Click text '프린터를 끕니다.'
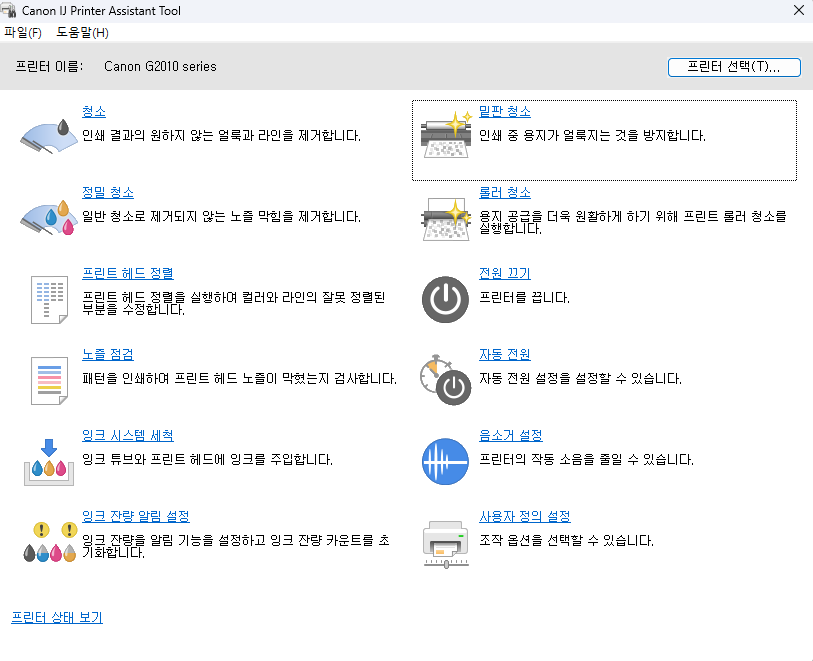This screenshot has height=661, width=813. pos(524,297)
